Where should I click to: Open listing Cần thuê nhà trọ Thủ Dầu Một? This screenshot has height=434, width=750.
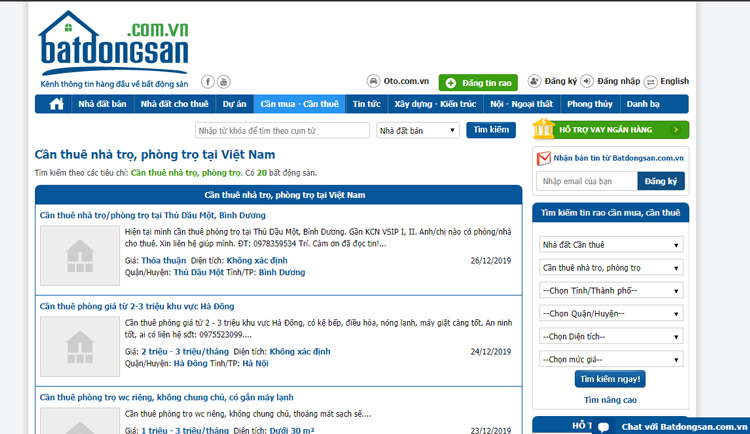coord(153,215)
